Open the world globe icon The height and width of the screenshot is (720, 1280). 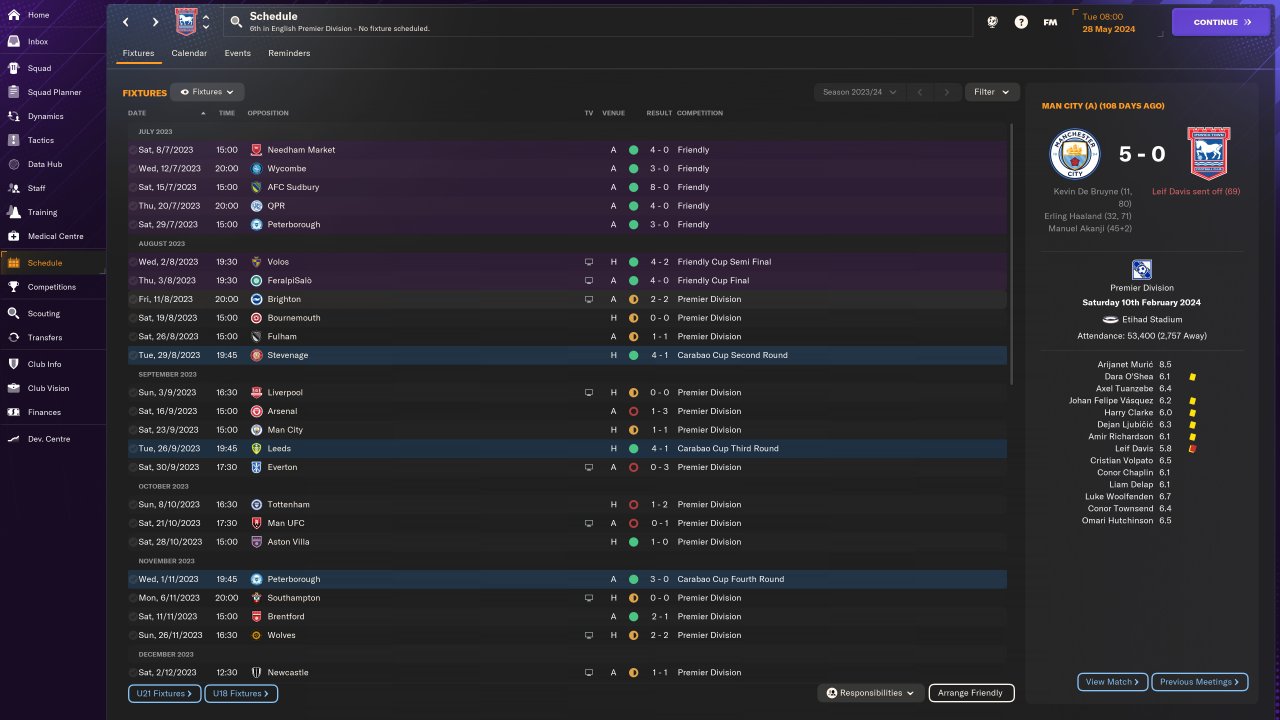[992, 22]
